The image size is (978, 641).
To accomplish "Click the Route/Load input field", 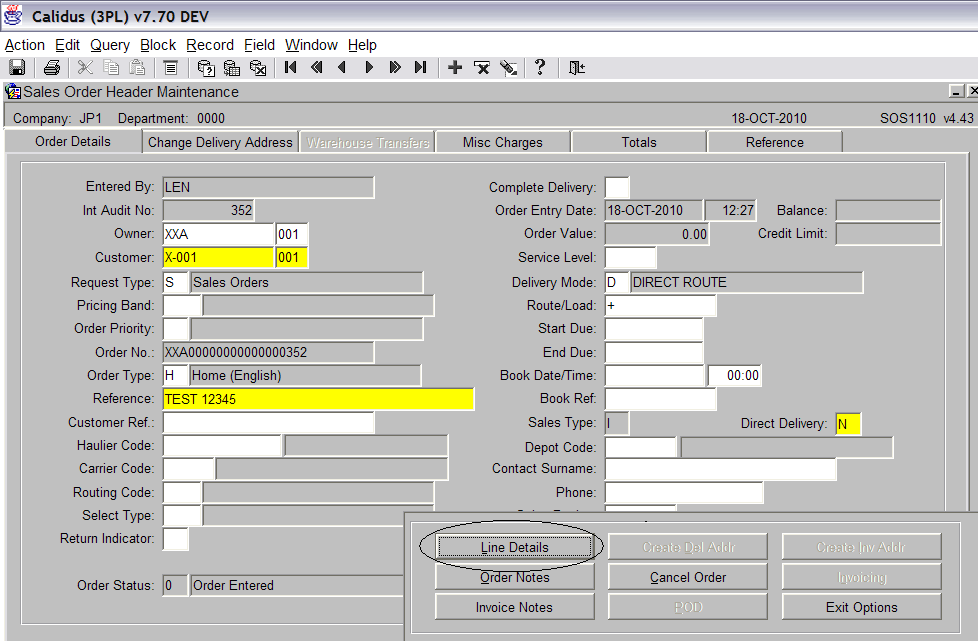I will coord(661,306).
